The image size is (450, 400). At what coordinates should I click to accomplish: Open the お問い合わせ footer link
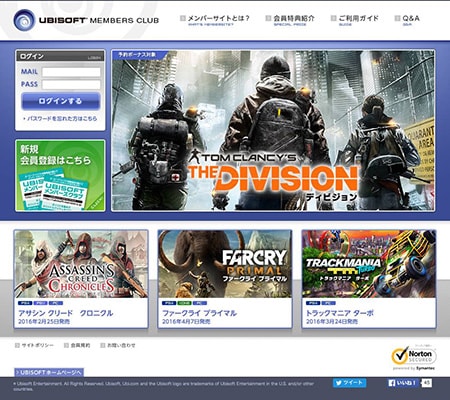point(118,345)
